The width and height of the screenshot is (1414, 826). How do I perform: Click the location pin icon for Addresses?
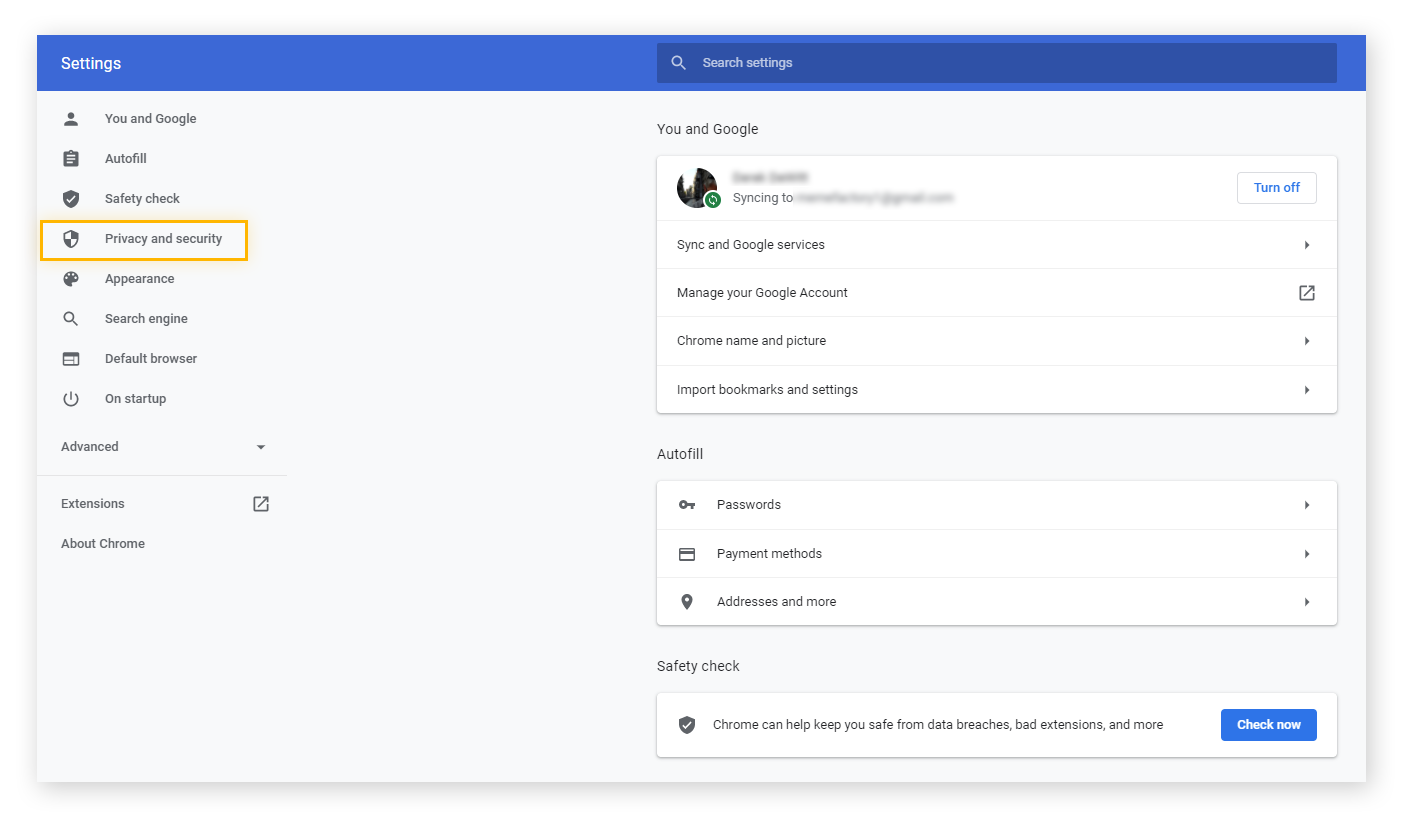(x=687, y=602)
